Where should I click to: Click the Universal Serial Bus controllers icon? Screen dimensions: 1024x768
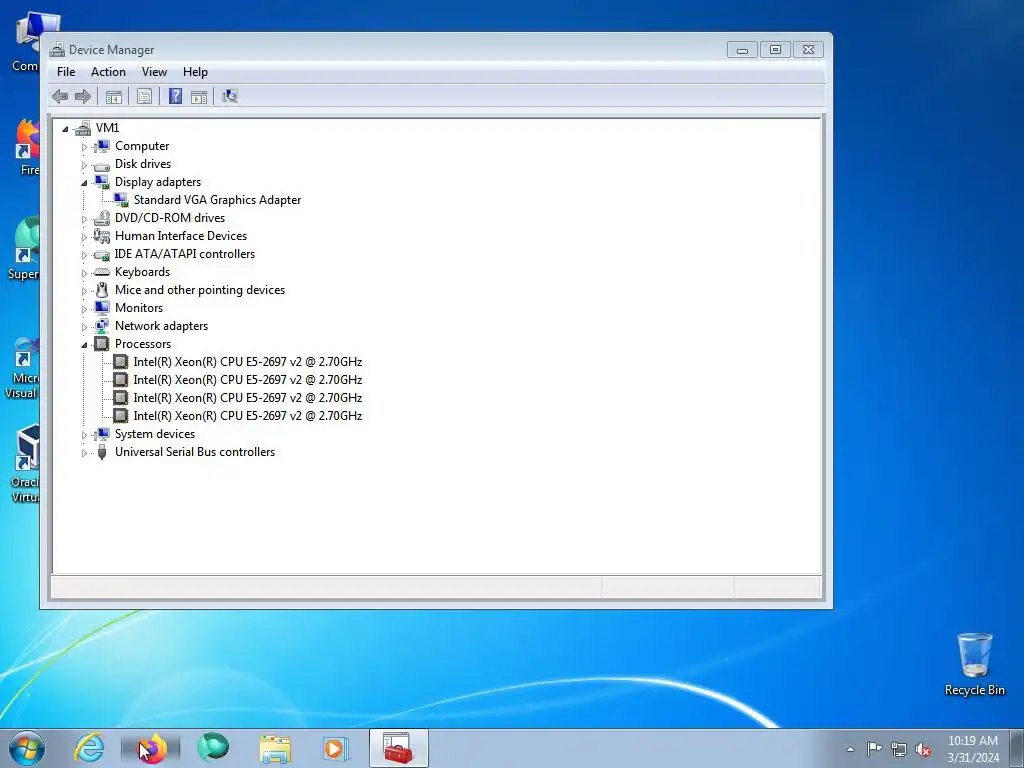[x=101, y=452]
